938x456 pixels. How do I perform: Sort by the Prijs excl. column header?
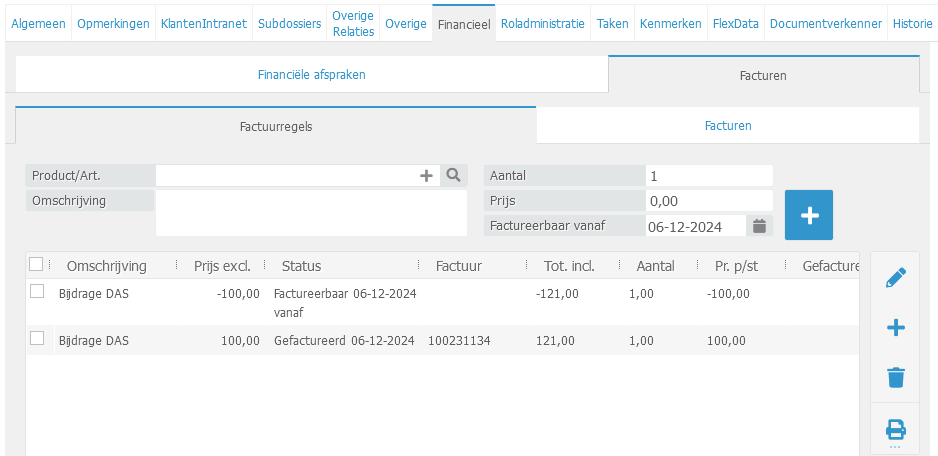(x=222, y=266)
